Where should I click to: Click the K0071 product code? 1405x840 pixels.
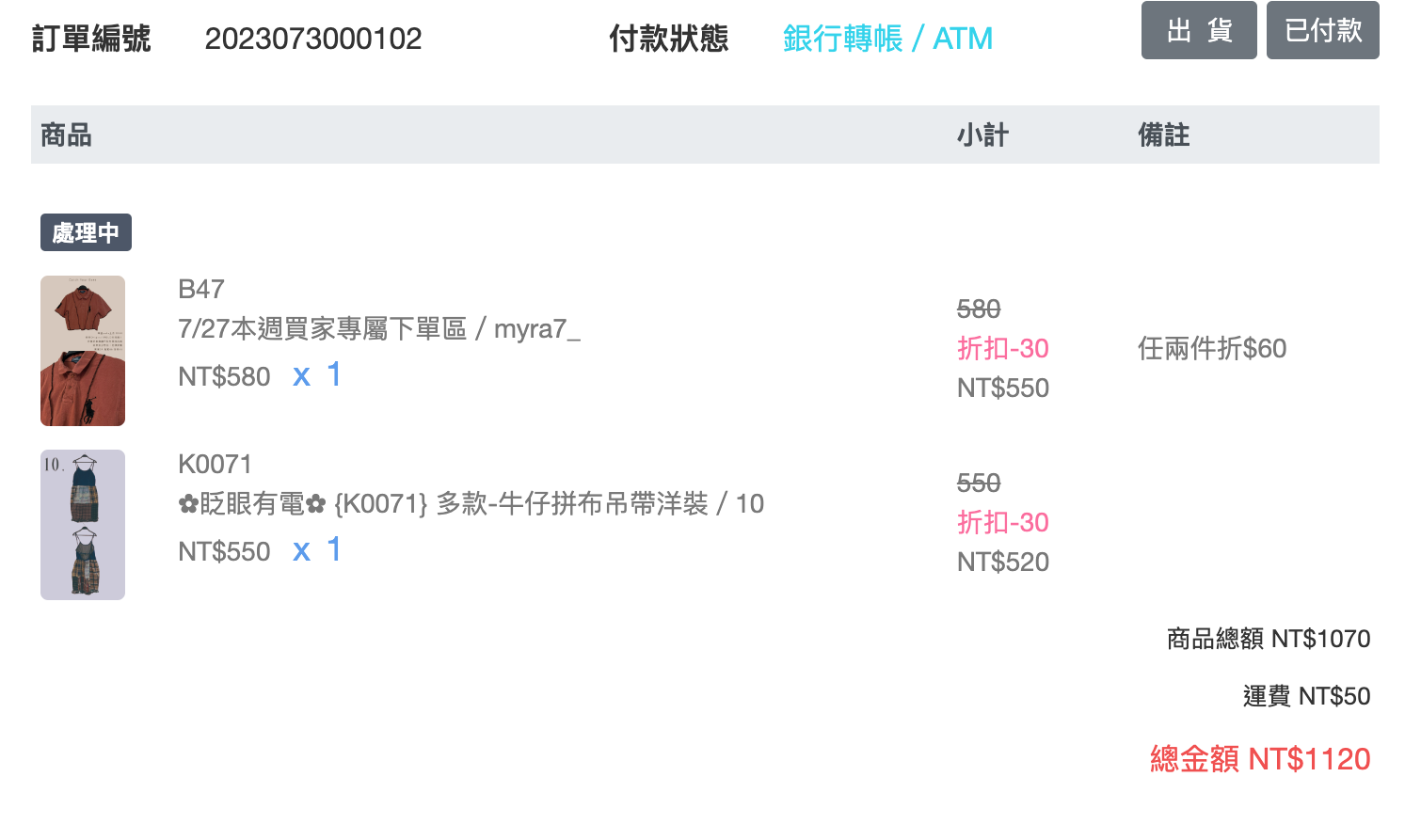pyautogui.click(x=215, y=464)
